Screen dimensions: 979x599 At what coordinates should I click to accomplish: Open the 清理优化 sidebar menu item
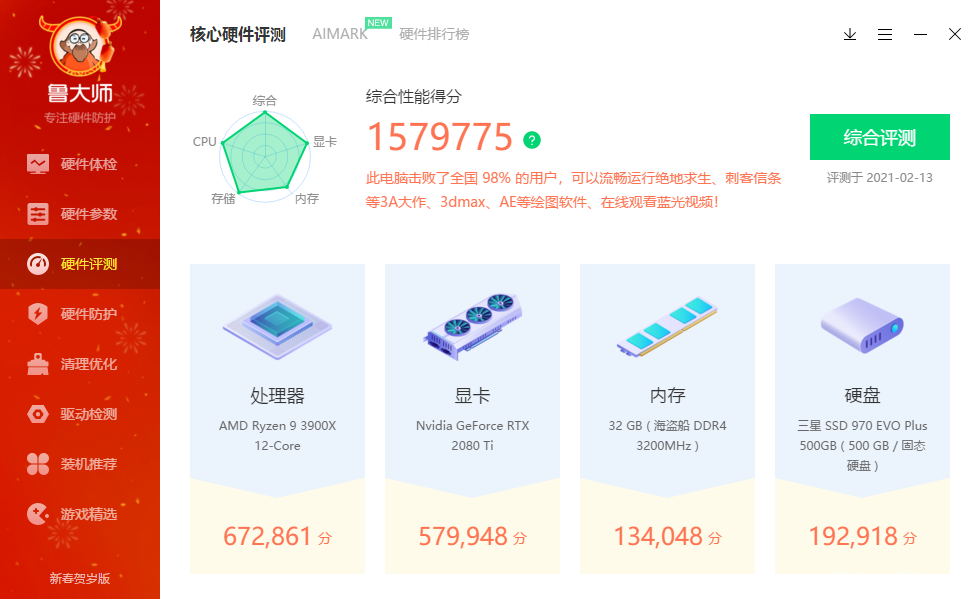click(80, 364)
